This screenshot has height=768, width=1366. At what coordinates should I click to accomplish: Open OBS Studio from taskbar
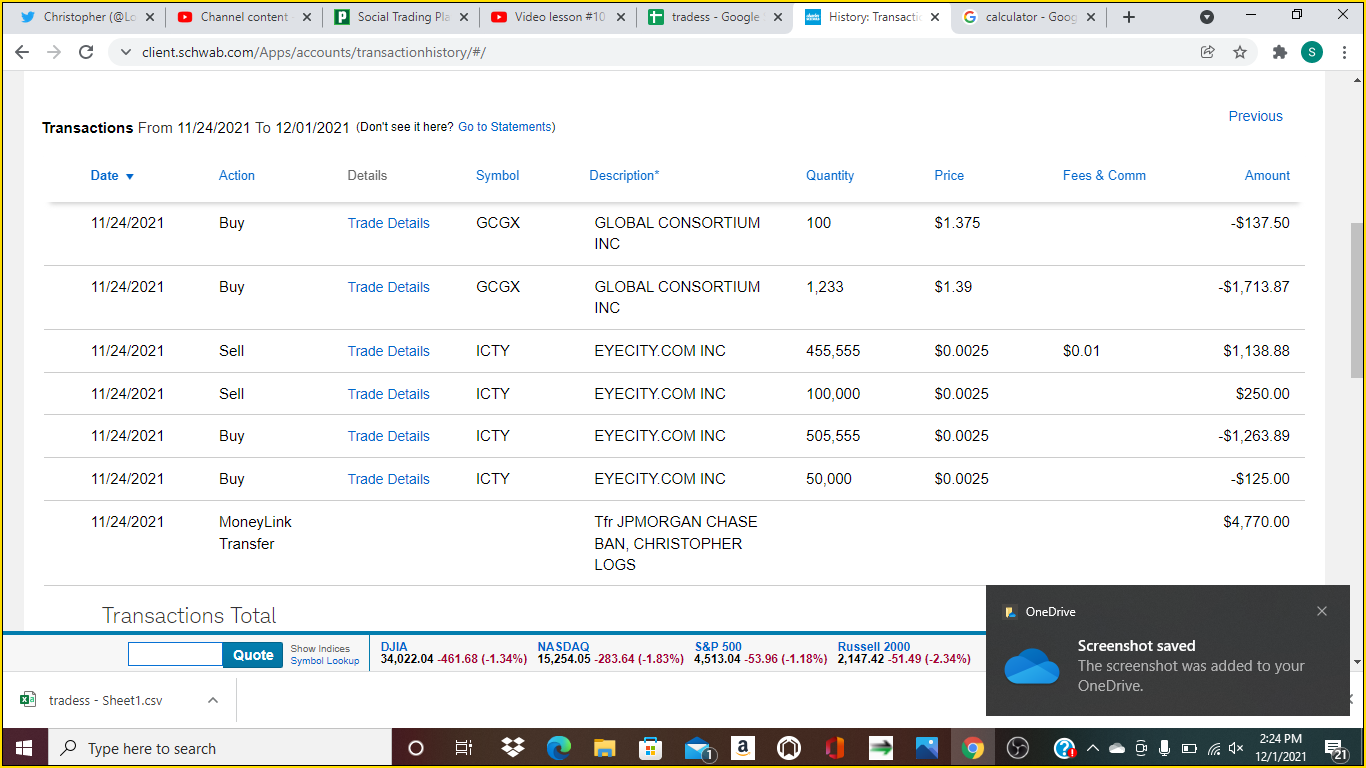[x=1018, y=748]
